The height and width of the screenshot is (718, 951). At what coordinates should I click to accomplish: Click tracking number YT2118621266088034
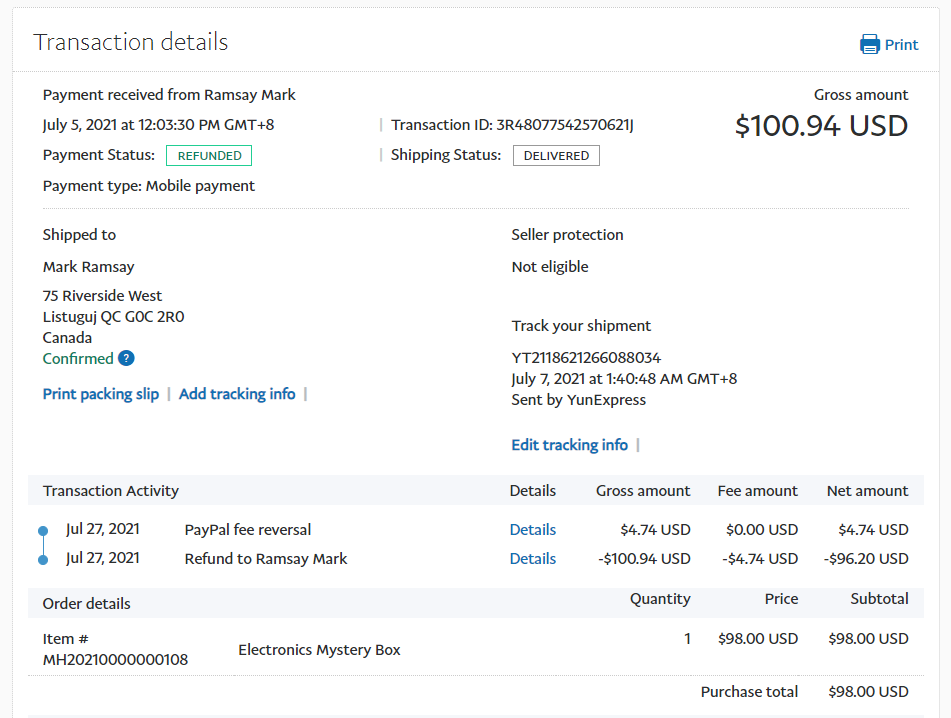[x=586, y=358]
